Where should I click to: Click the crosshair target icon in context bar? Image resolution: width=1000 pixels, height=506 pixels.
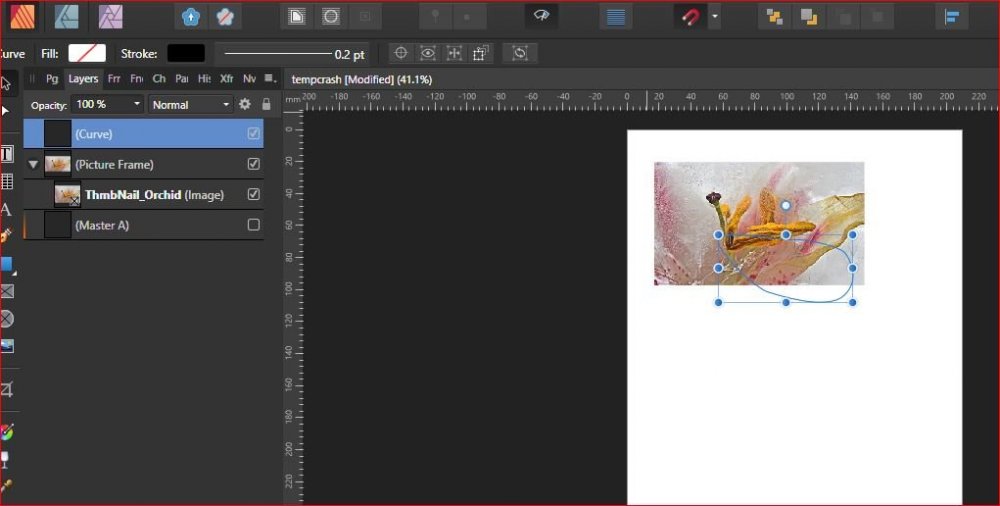(401, 54)
